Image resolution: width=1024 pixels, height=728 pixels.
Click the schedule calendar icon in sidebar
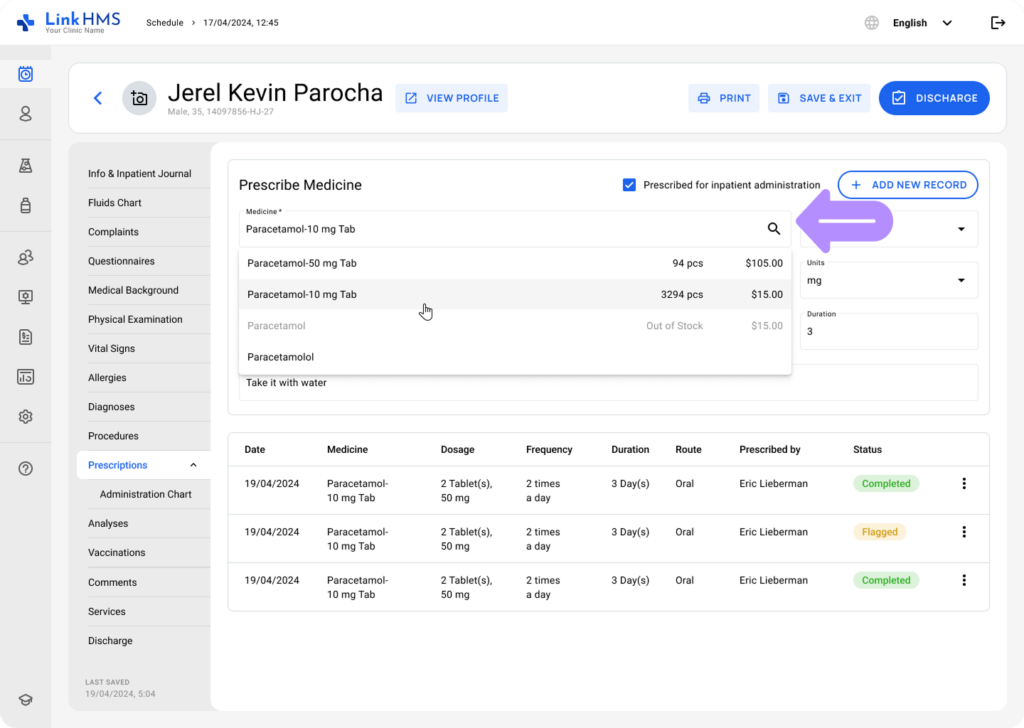click(26, 74)
